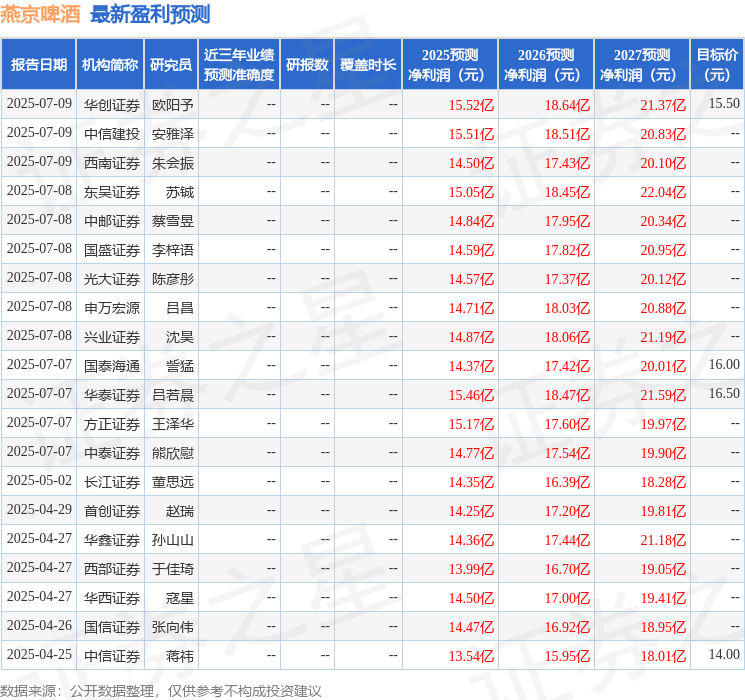Screen dimensions: 745x700
Task: Select the 西部证券 institution cell
Action: (x=112, y=569)
